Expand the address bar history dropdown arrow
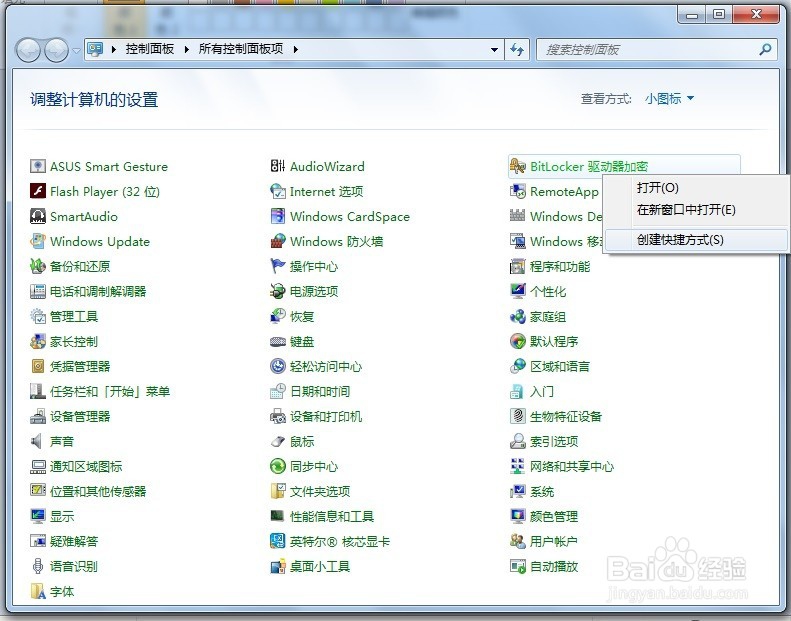 tap(494, 49)
